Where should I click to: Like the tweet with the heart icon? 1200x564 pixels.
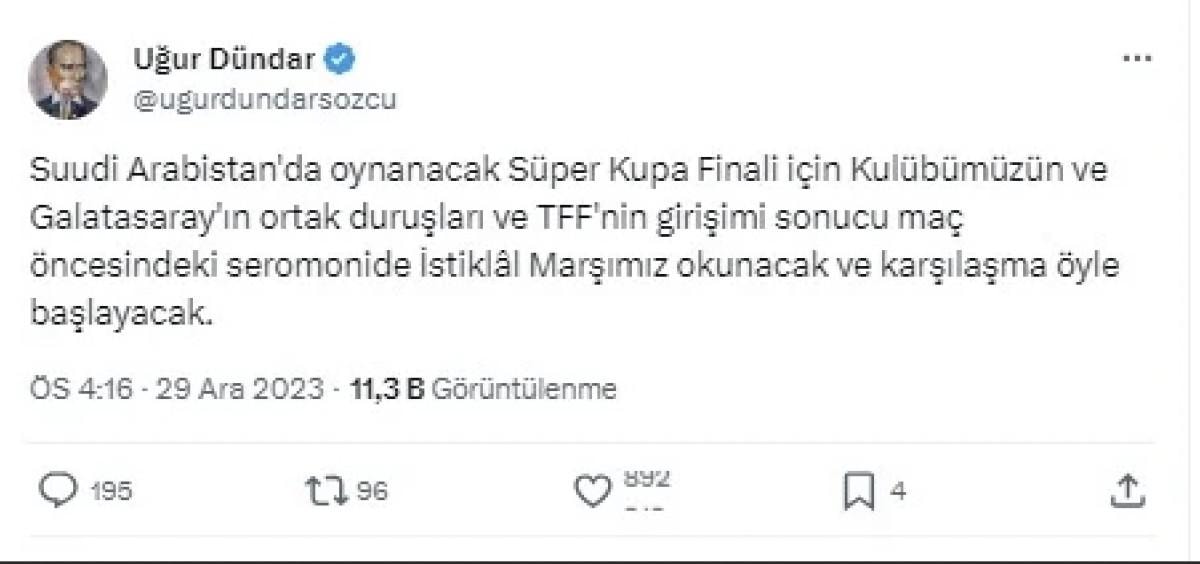coord(592,490)
